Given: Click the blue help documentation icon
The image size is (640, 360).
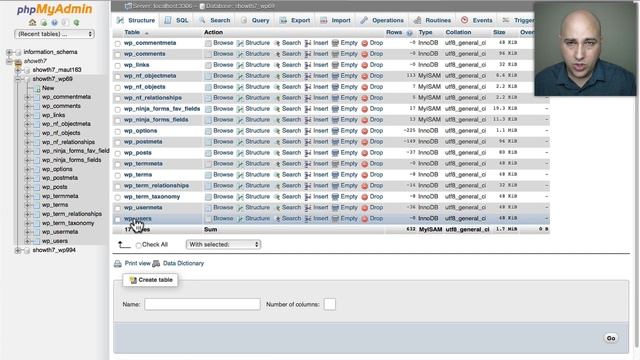Looking at the screenshot, I should tap(54, 22).
